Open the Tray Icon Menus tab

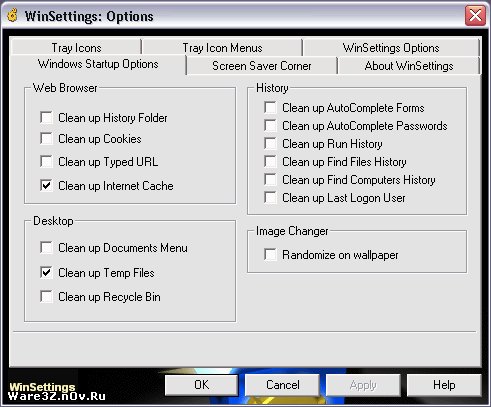pyautogui.click(x=222, y=47)
